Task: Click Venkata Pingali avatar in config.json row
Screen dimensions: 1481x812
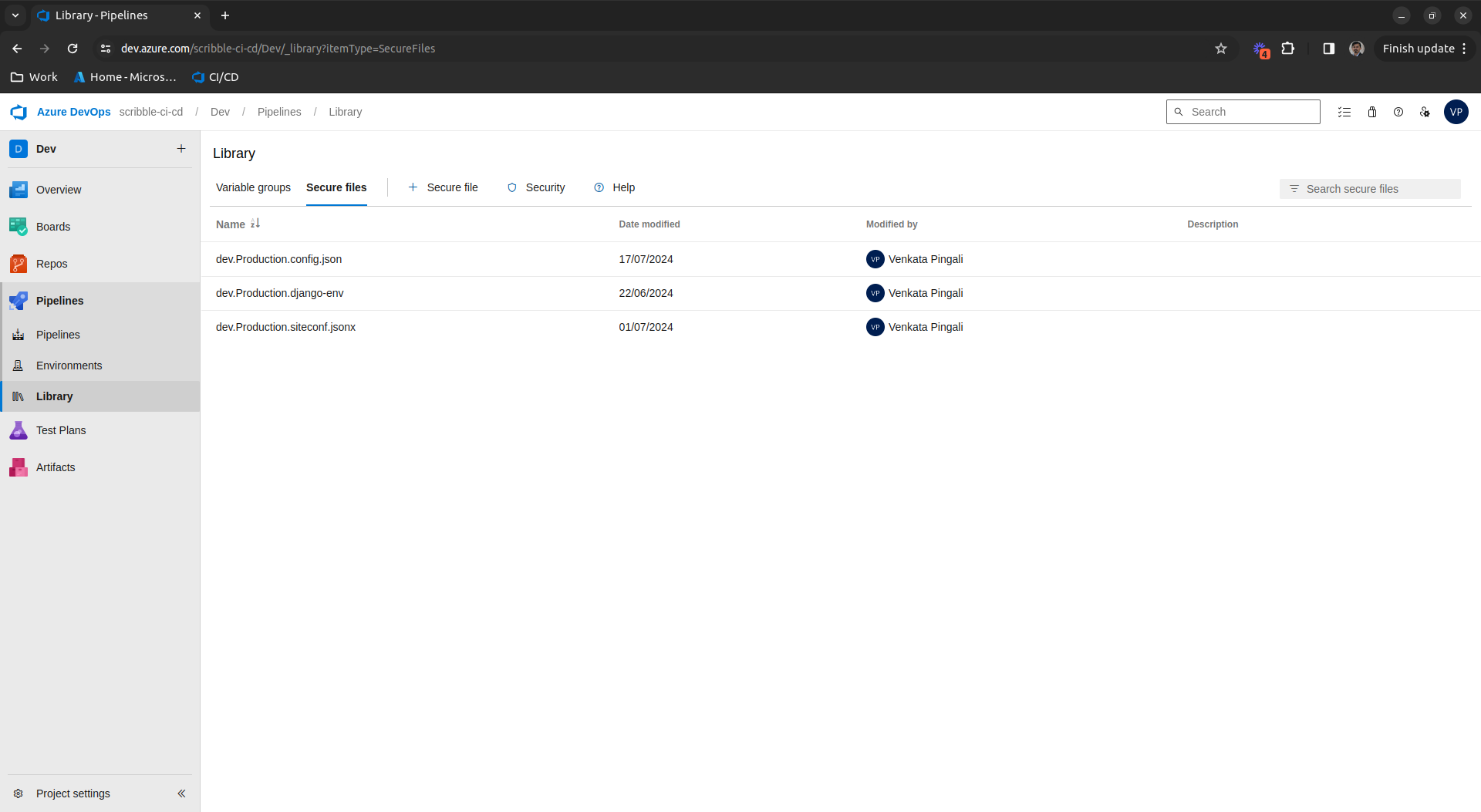Action: click(875, 259)
